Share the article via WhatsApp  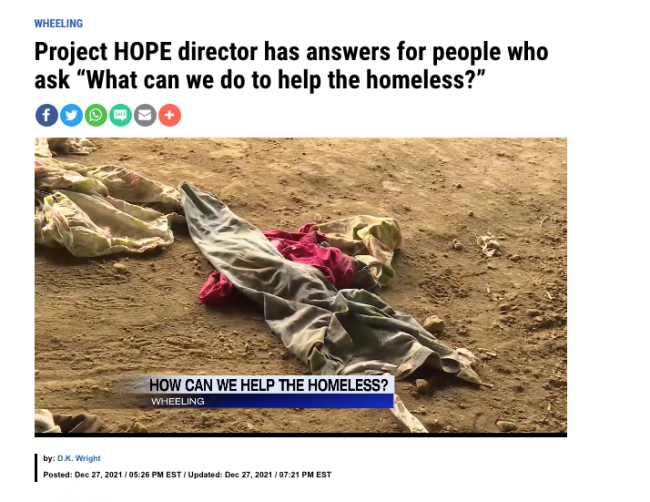click(96, 115)
